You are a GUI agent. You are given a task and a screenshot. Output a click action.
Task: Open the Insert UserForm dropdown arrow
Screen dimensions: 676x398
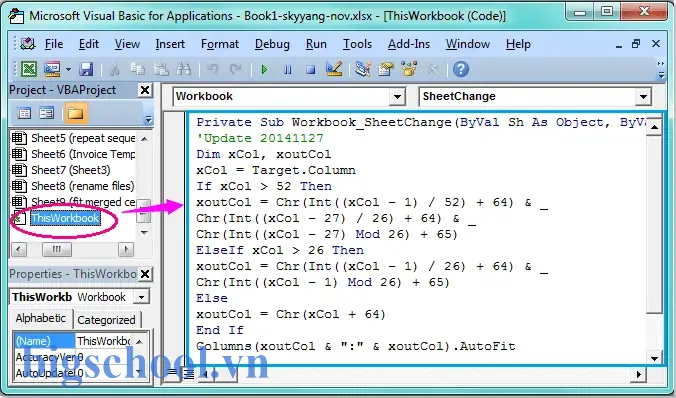68,69
